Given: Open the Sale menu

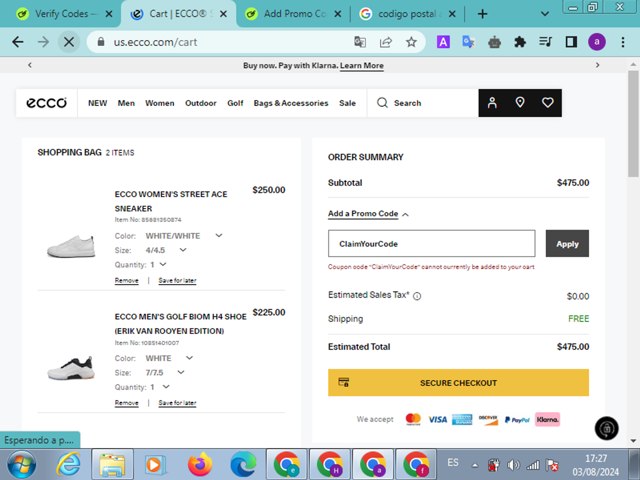Looking at the screenshot, I should click(x=347, y=103).
